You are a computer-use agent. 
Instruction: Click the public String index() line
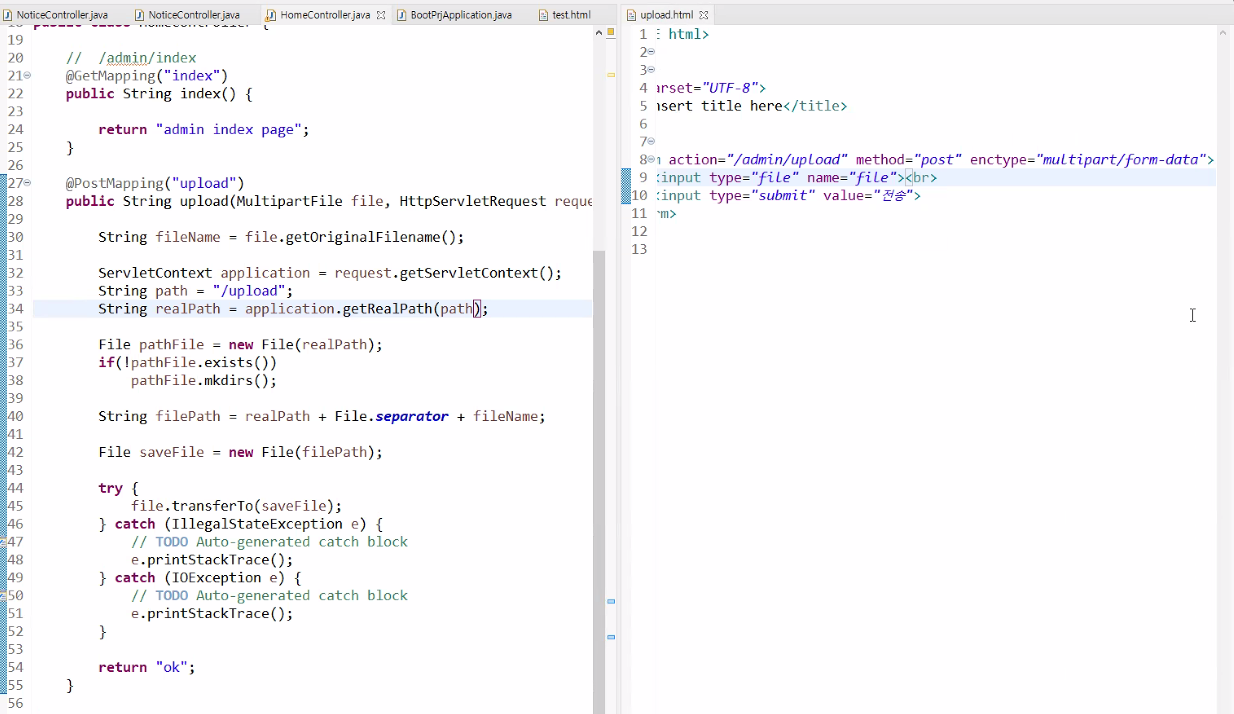(159, 94)
